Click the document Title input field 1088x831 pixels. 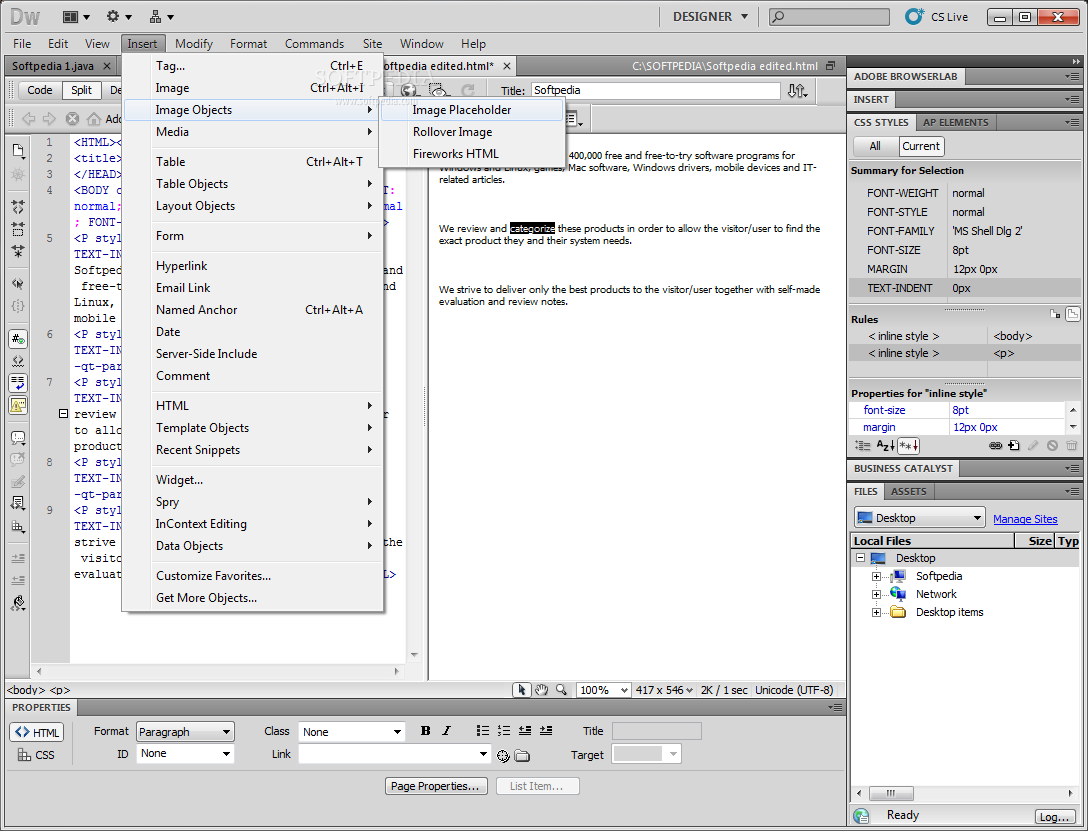tap(656, 90)
